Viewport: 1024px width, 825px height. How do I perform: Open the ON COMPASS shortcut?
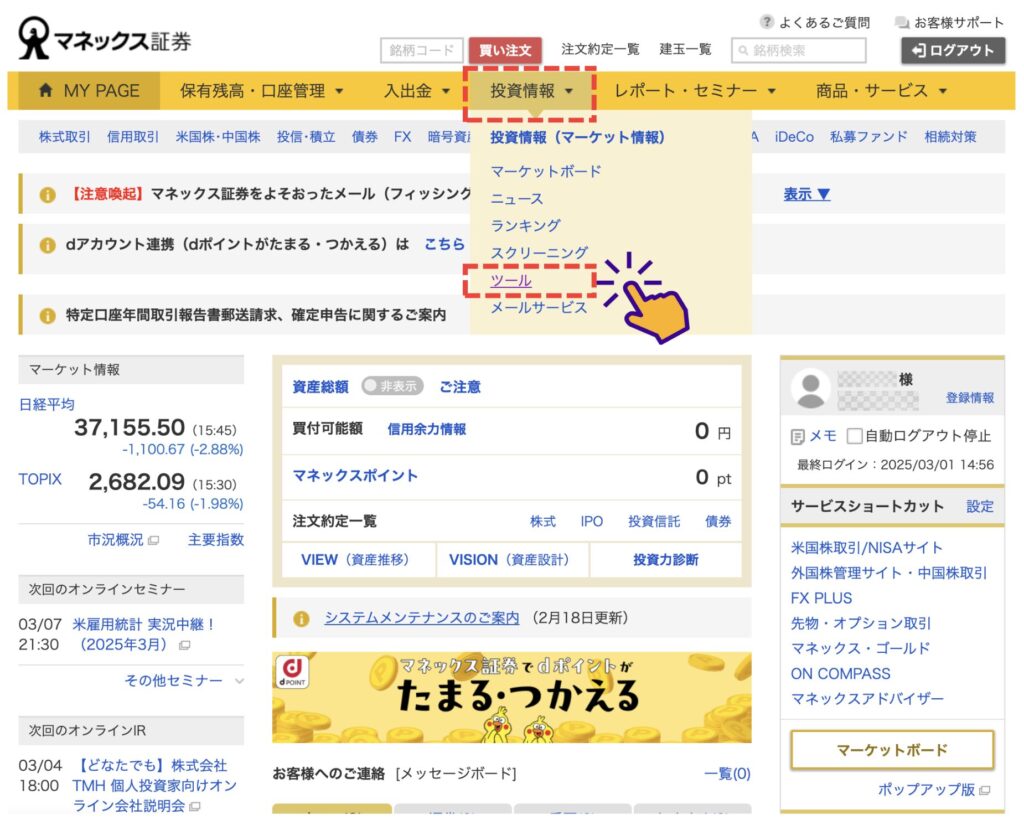pyautogui.click(x=840, y=673)
